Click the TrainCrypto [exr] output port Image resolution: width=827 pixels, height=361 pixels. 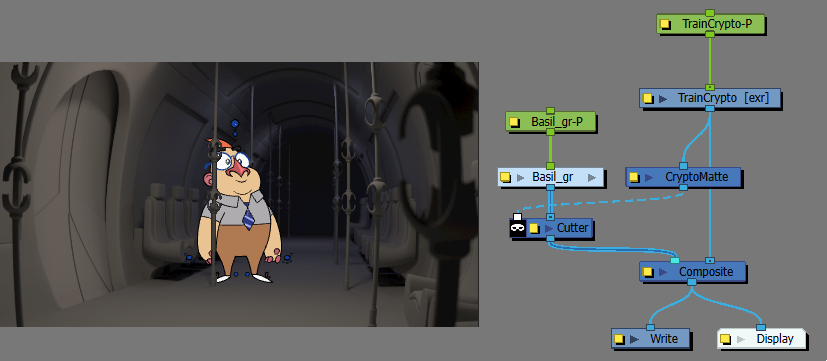(710, 108)
